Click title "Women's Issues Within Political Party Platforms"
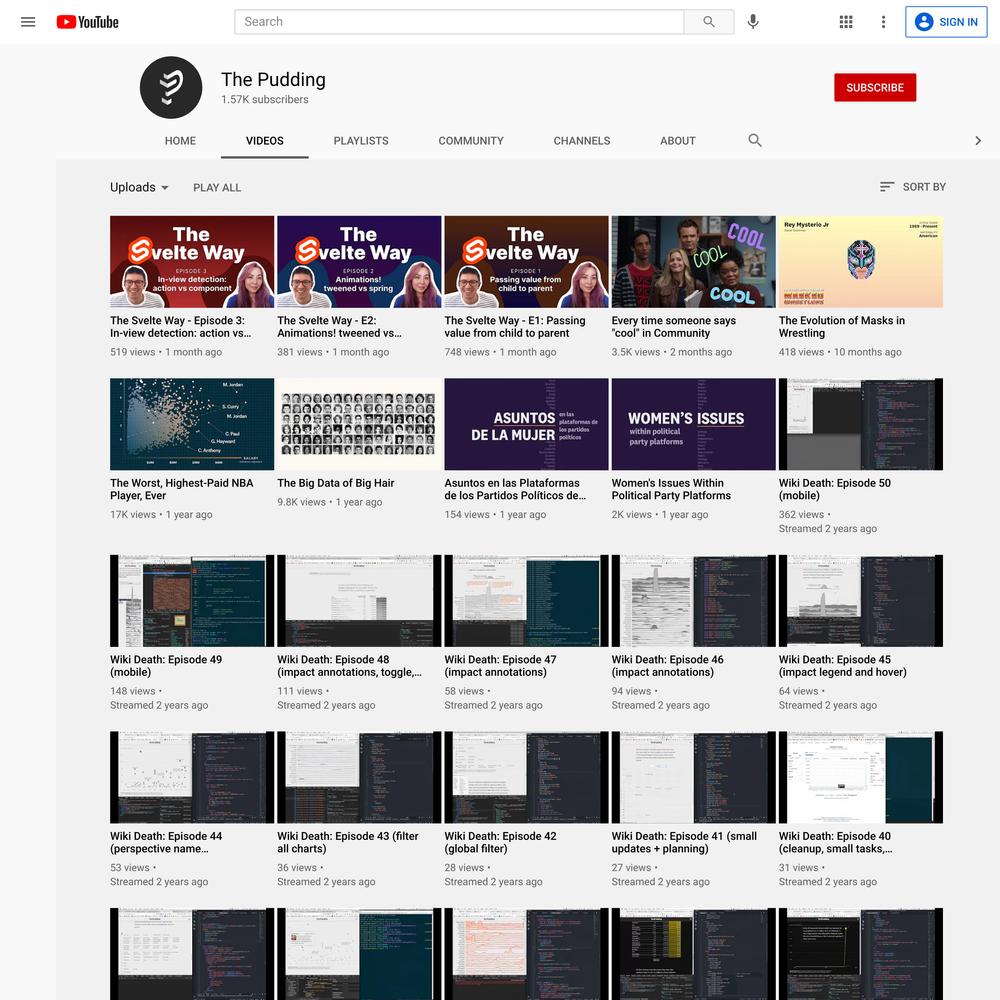This screenshot has width=1000, height=1000. click(672, 489)
